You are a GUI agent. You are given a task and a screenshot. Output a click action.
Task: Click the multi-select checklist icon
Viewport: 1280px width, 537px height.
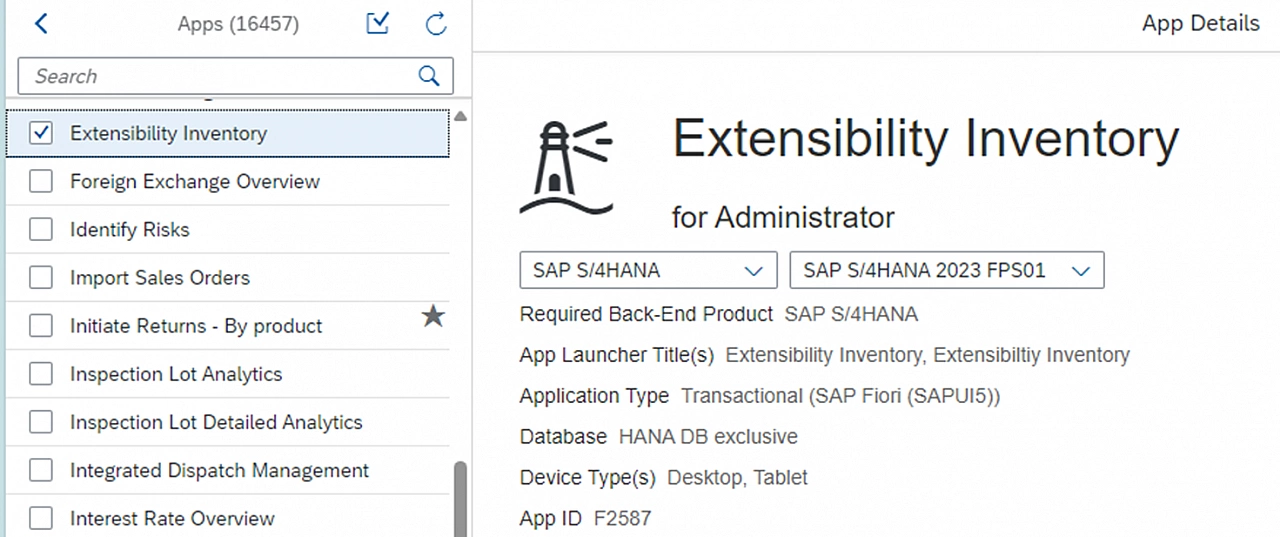pyautogui.click(x=377, y=23)
